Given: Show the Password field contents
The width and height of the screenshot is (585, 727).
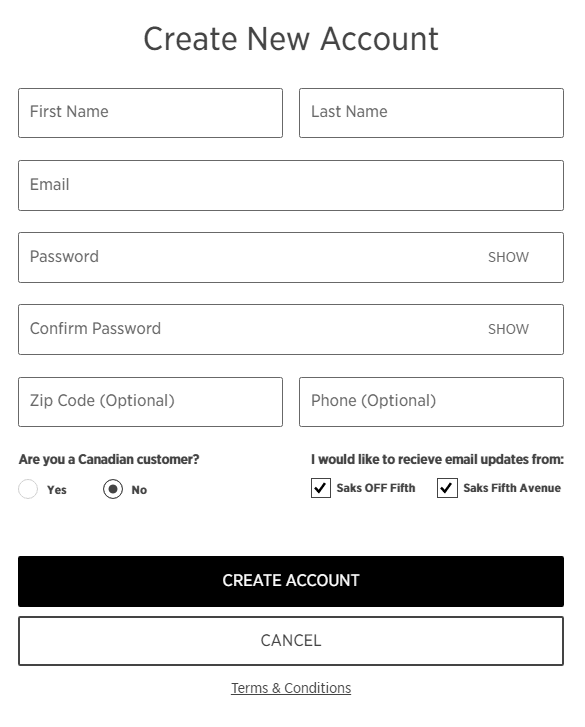Looking at the screenshot, I should (508, 257).
